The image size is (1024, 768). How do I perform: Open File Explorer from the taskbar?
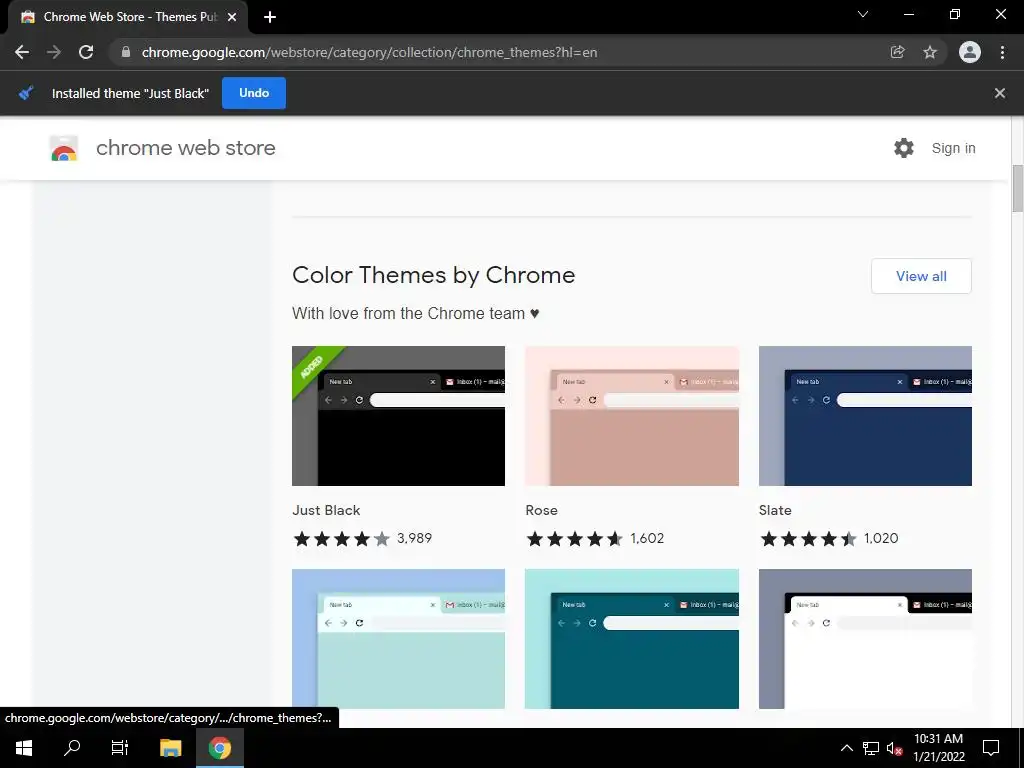[x=170, y=748]
